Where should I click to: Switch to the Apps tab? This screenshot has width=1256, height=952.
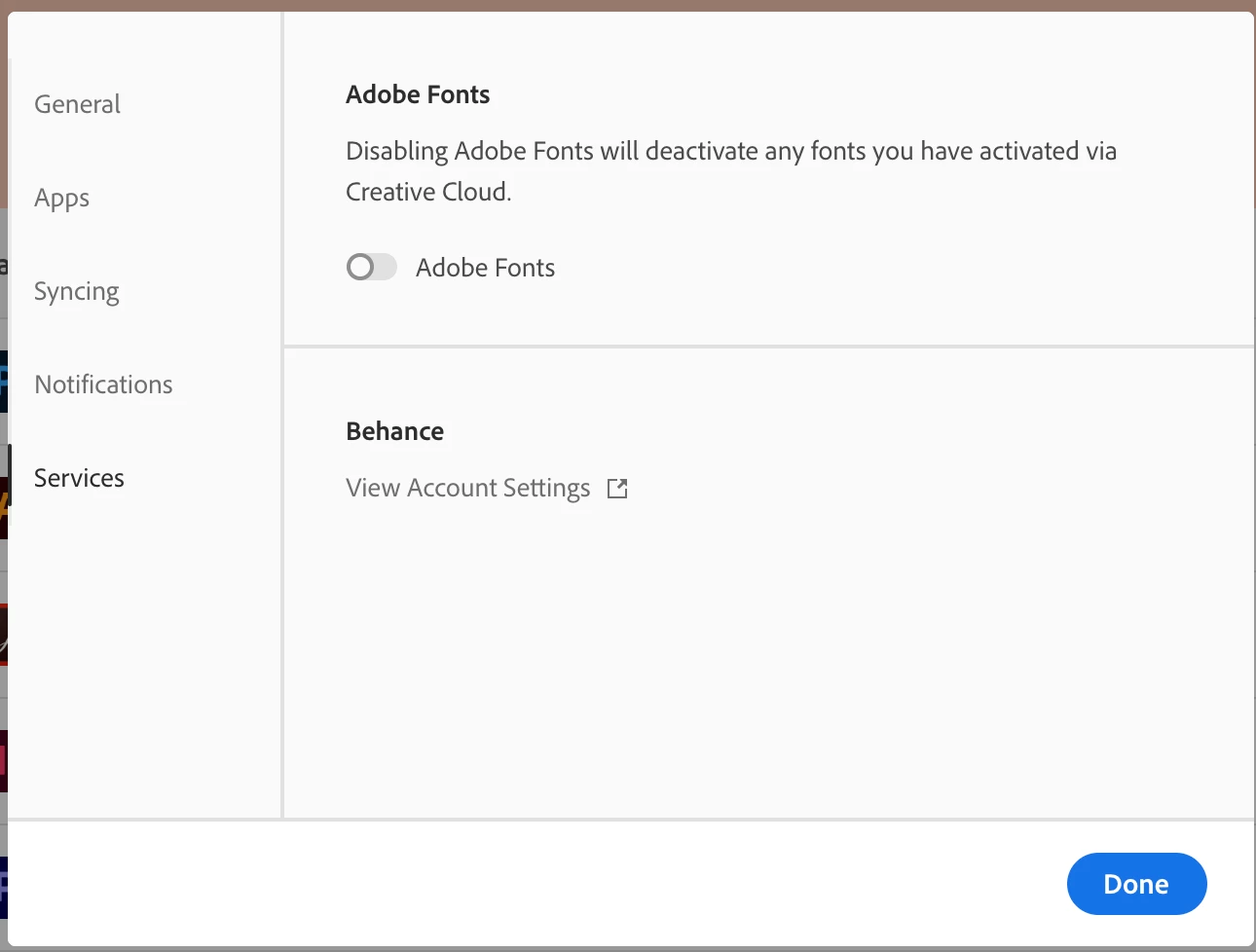[x=61, y=198]
